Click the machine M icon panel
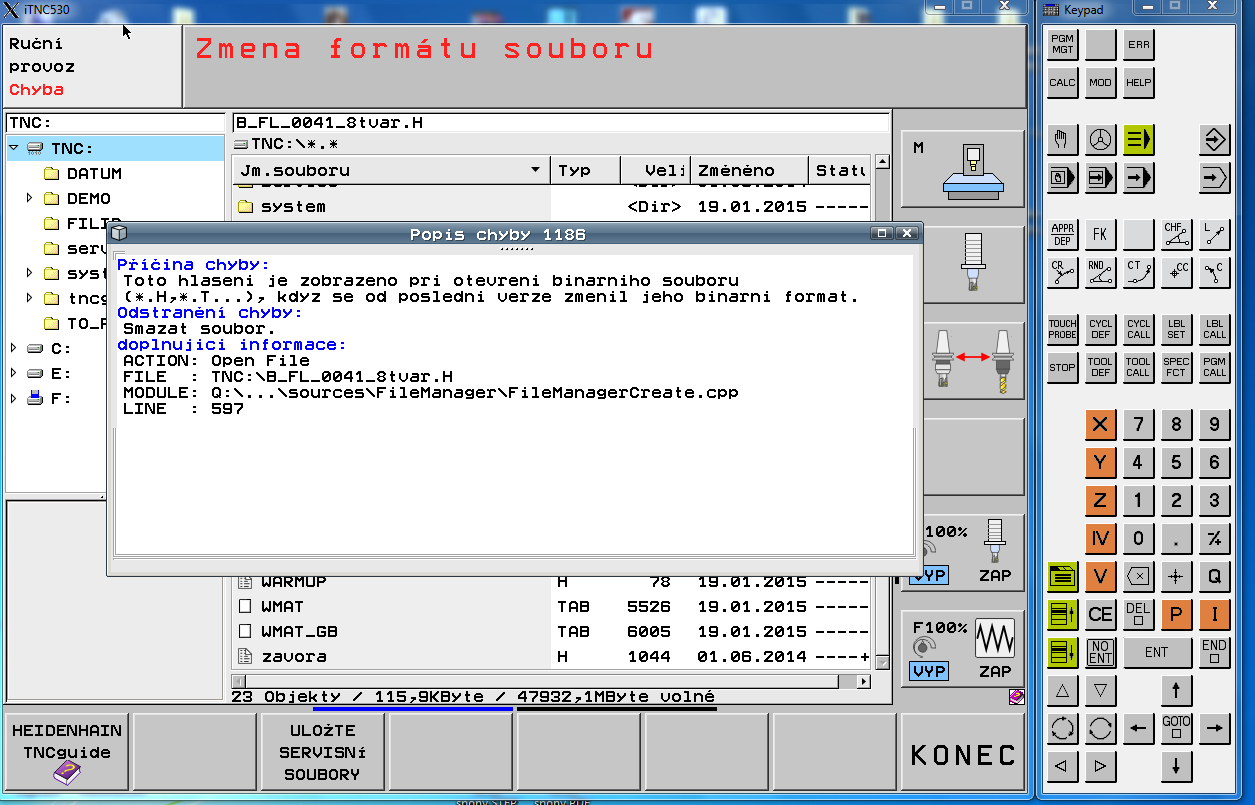The image size is (1255, 805). pyautogui.click(x=962, y=168)
